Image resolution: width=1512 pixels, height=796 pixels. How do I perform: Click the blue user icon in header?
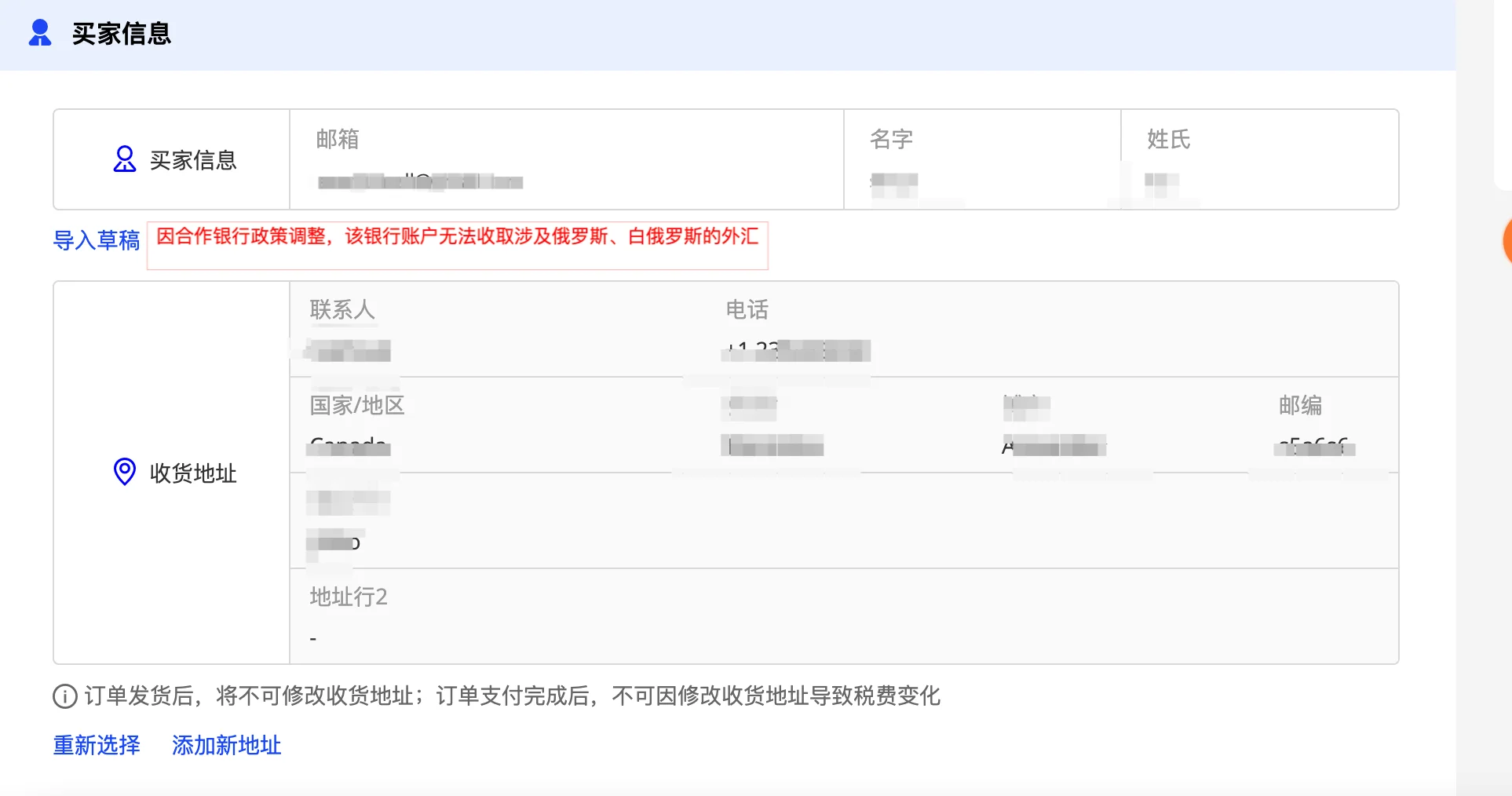click(x=40, y=33)
